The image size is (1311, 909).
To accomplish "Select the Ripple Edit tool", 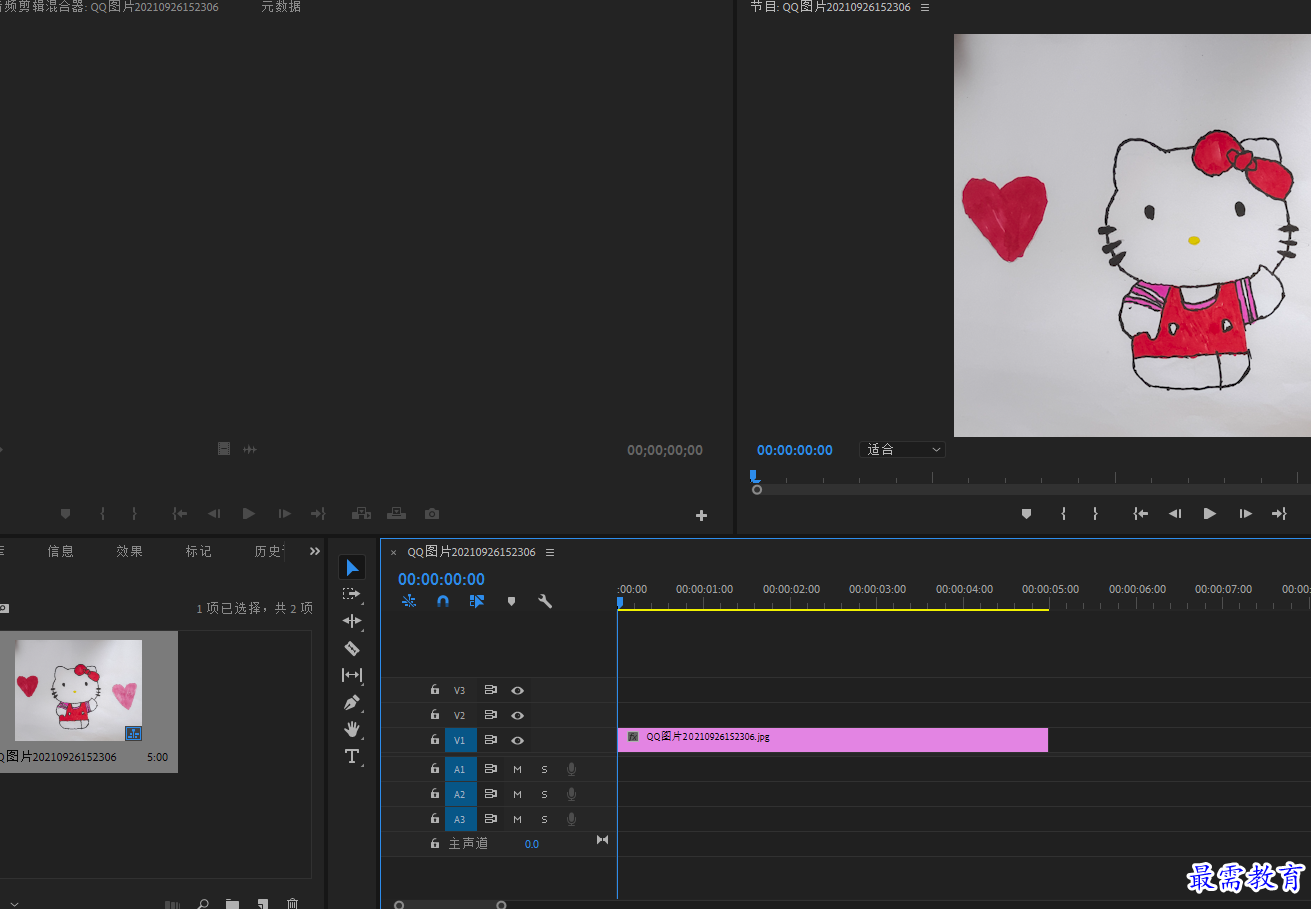I will tap(352, 621).
